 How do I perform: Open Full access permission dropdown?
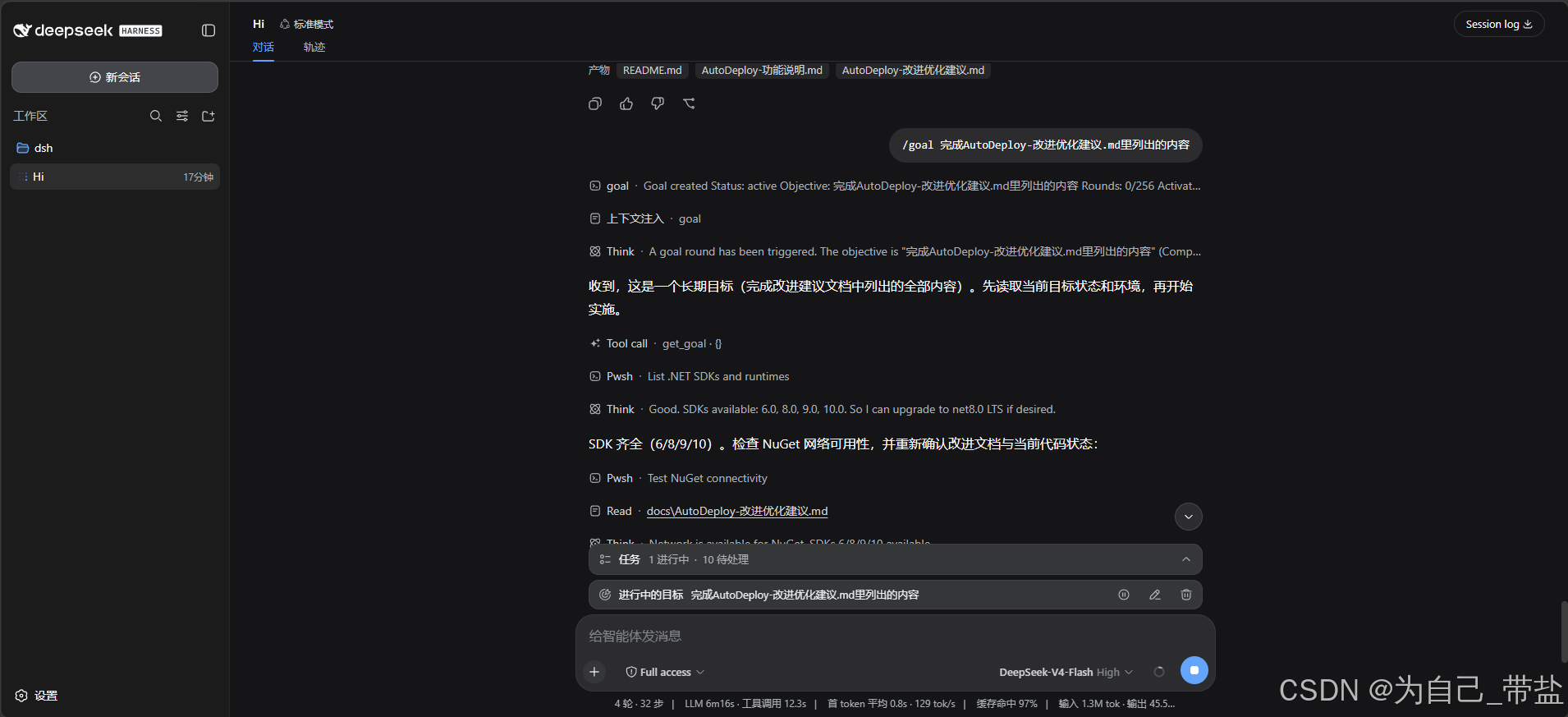click(665, 672)
